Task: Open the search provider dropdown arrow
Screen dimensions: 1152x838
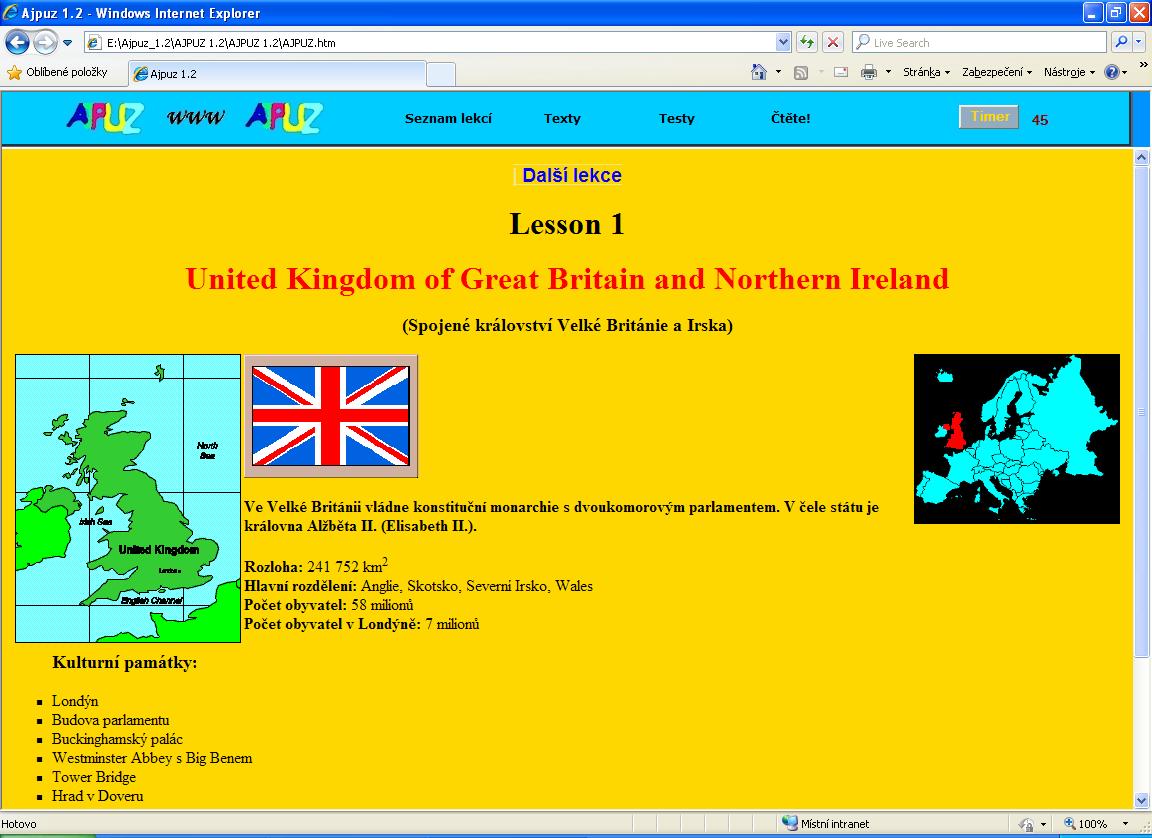Action: click(x=1139, y=43)
